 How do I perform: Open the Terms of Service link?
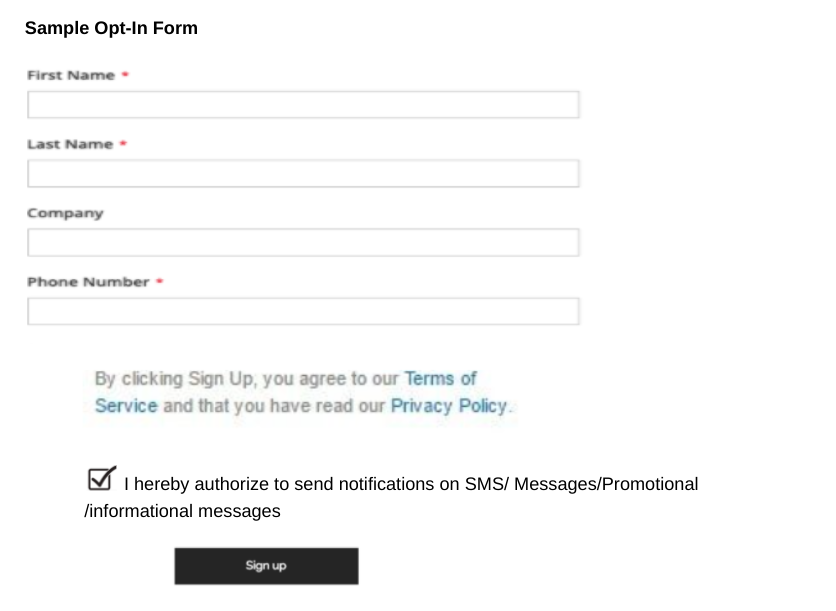click(438, 379)
